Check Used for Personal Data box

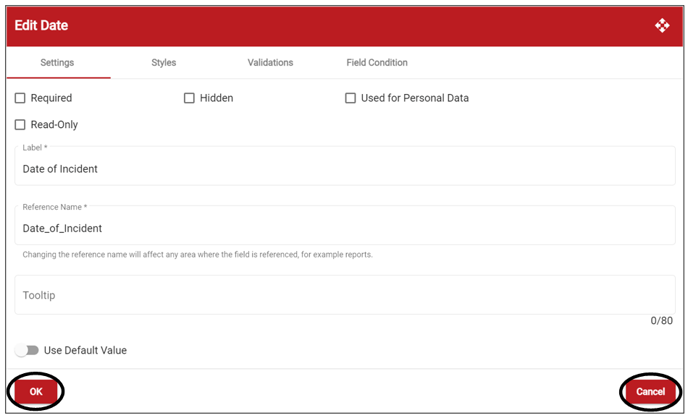(x=350, y=98)
